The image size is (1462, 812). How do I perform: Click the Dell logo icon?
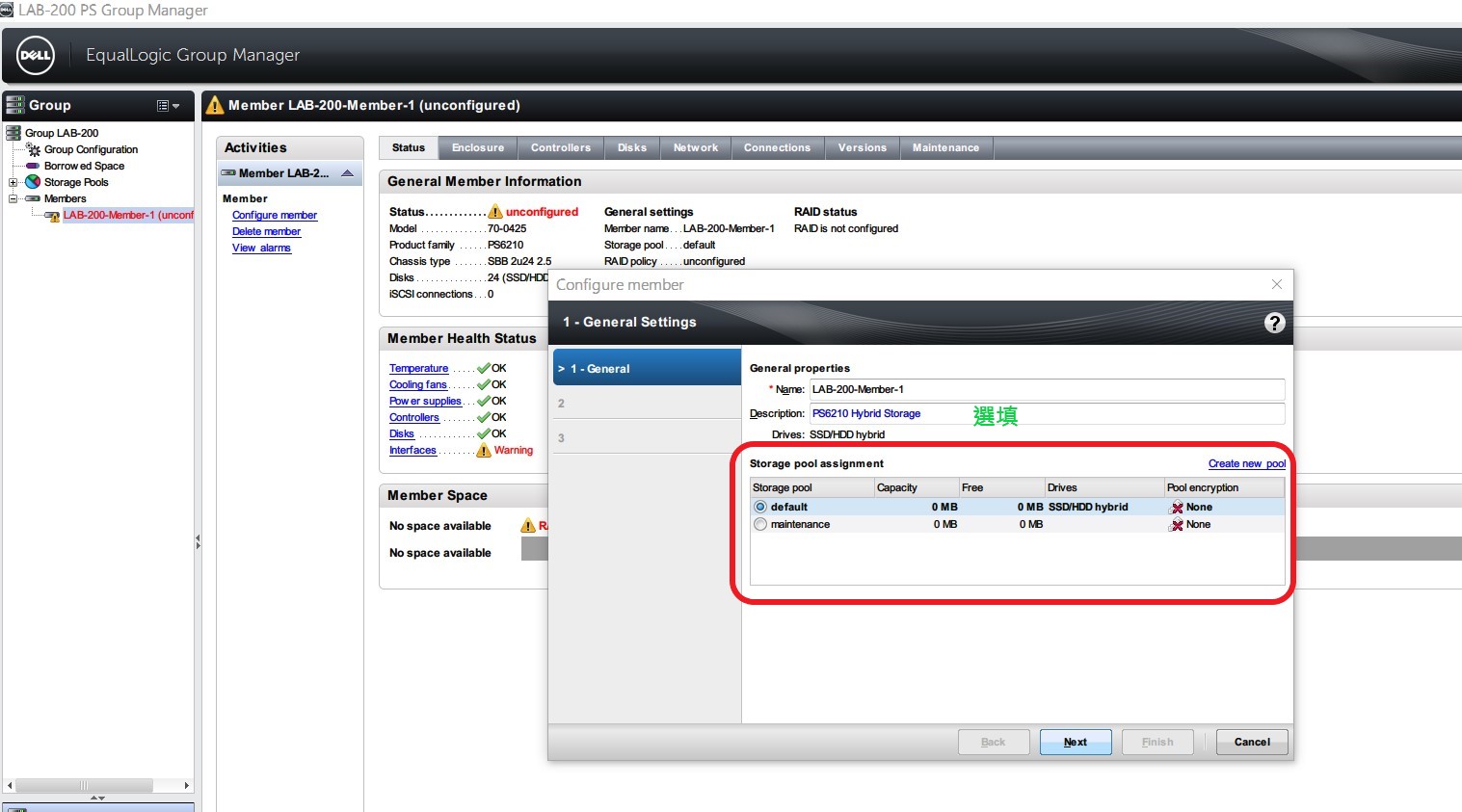(36, 55)
